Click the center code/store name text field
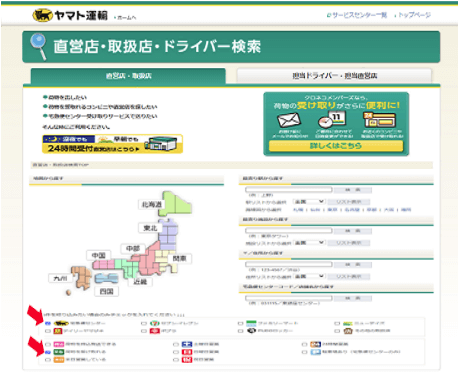 click(x=289, y=298)
